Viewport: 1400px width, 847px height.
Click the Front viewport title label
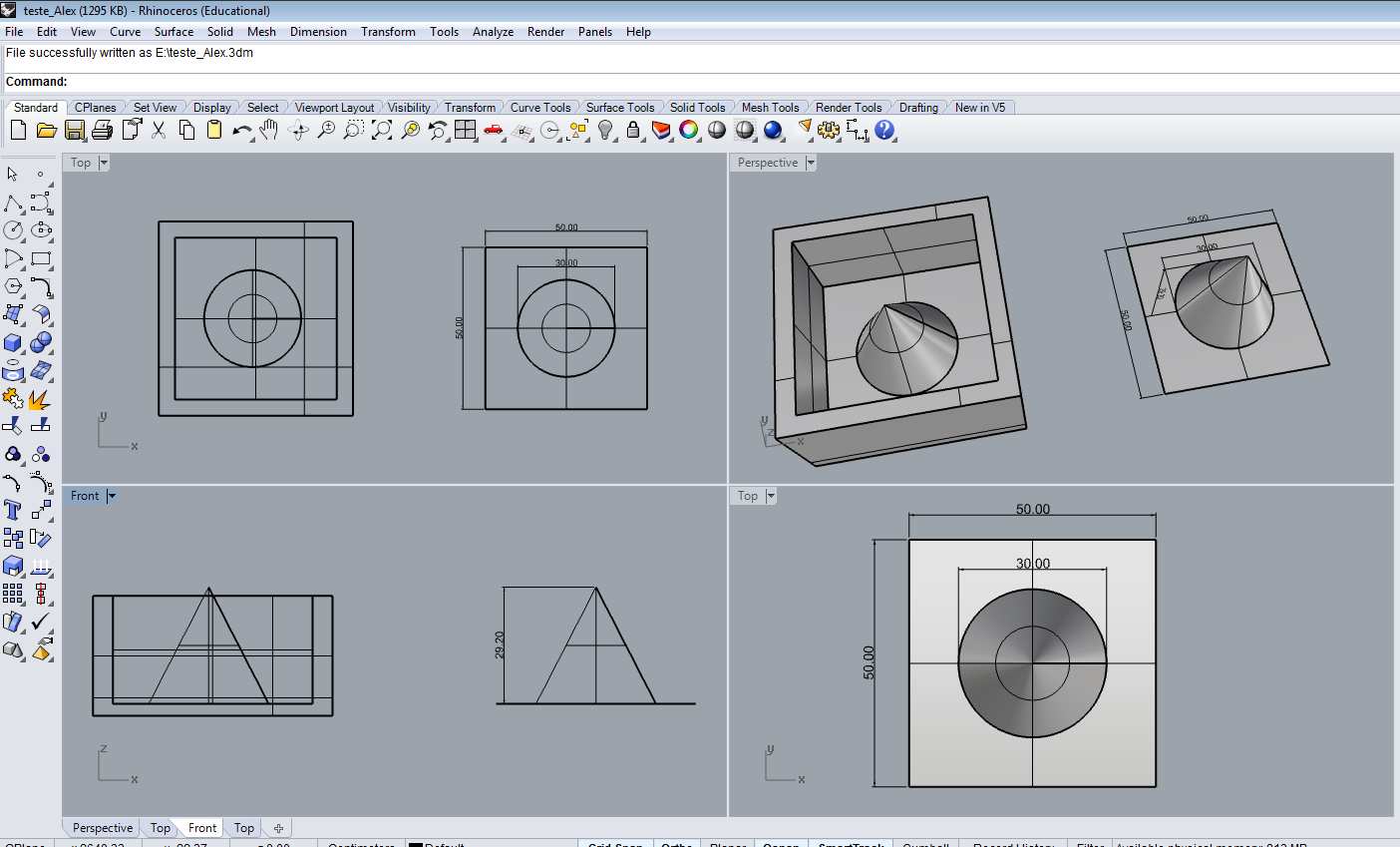(85, 496)
